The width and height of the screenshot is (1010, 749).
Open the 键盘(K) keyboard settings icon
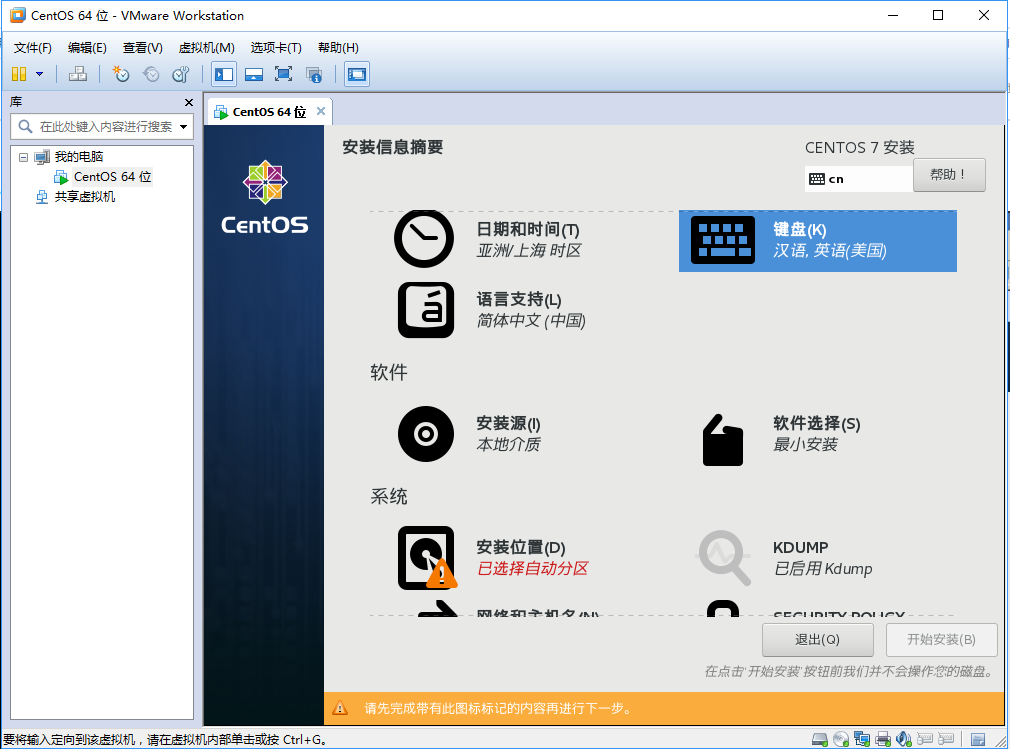click(x=723, y=240)
